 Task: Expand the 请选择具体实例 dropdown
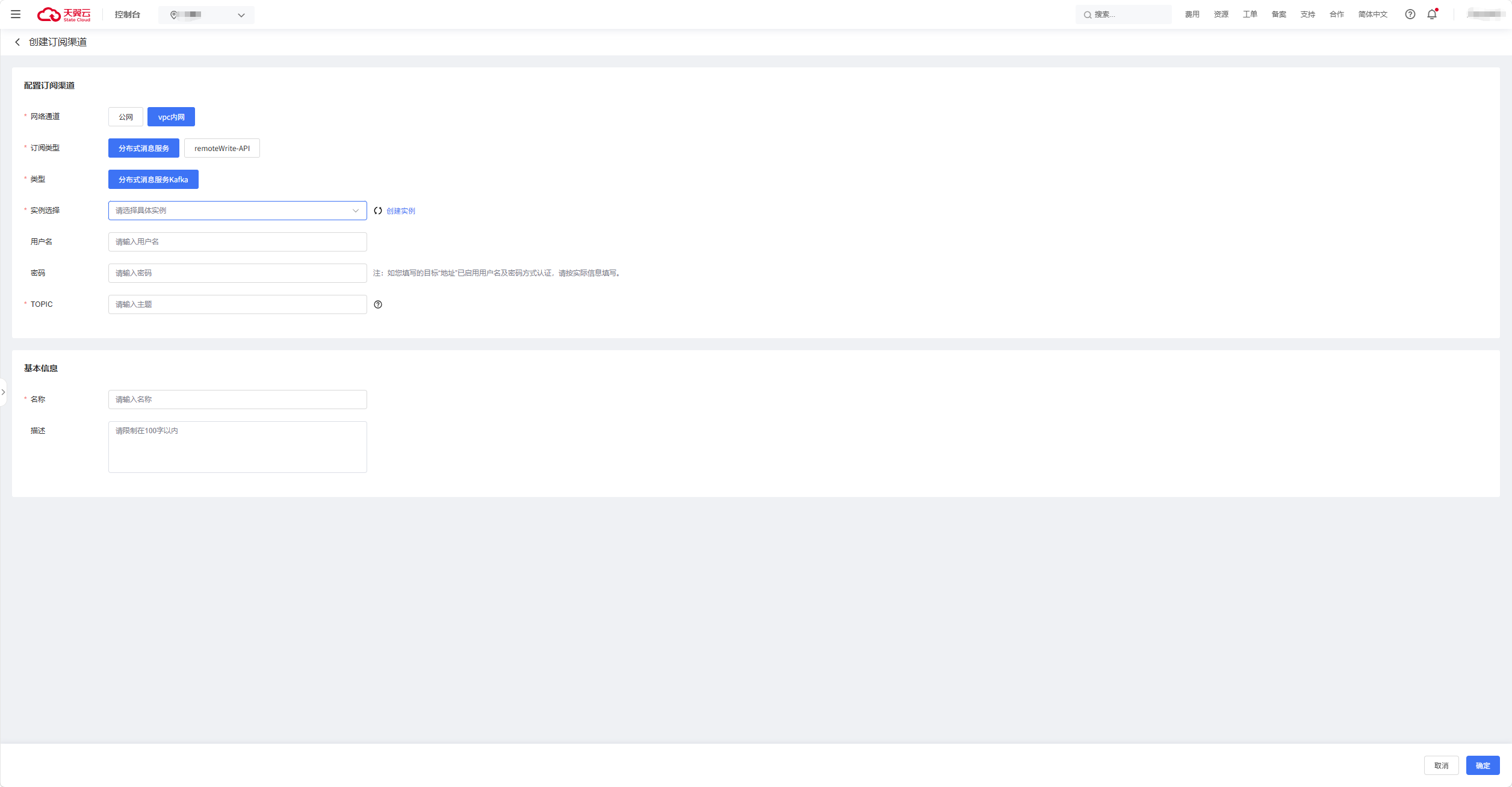pyautogui.click(x=238, y=211)
